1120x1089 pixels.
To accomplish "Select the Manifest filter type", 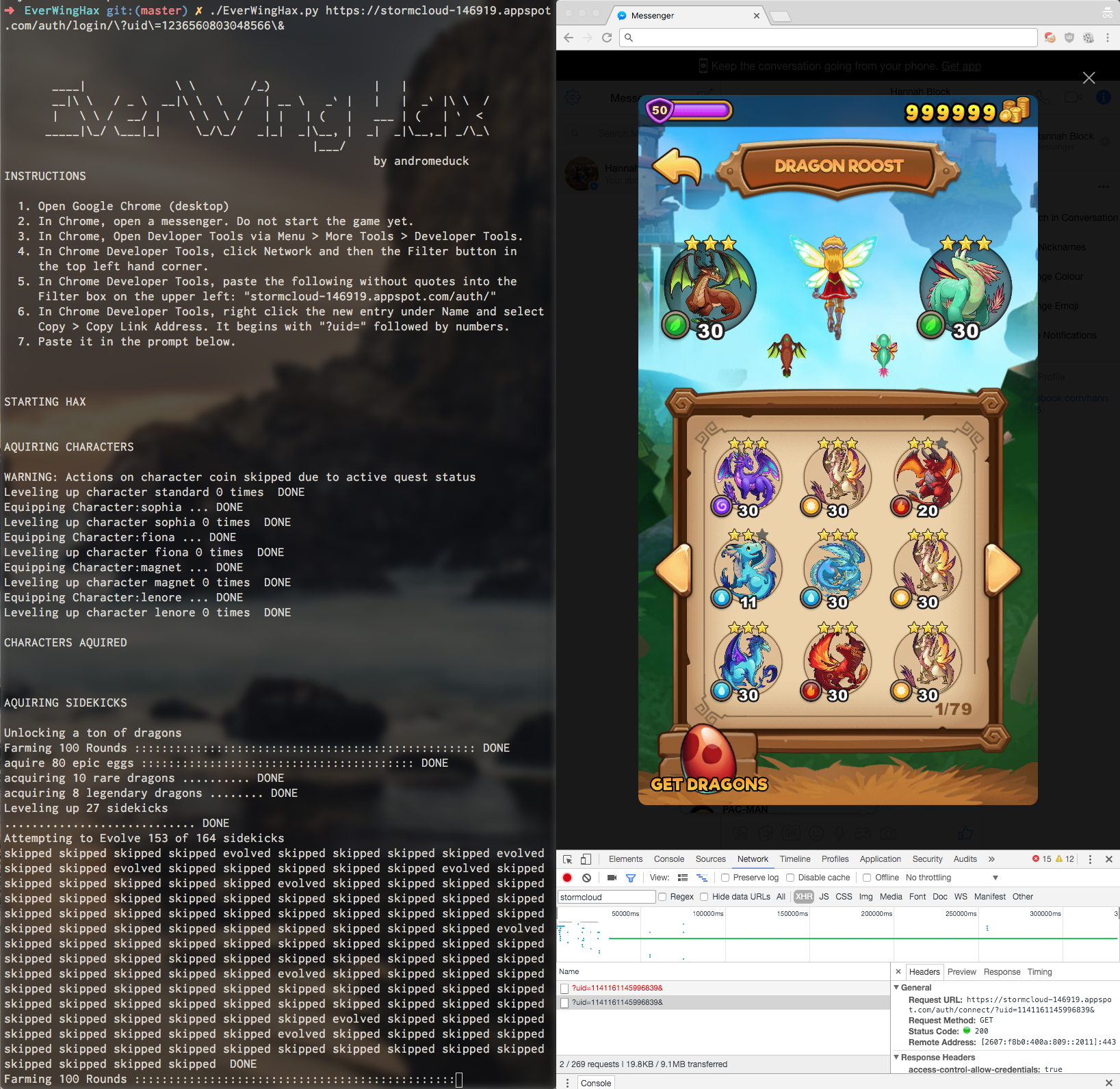I will pyautogui.click(x=989, y=897).
